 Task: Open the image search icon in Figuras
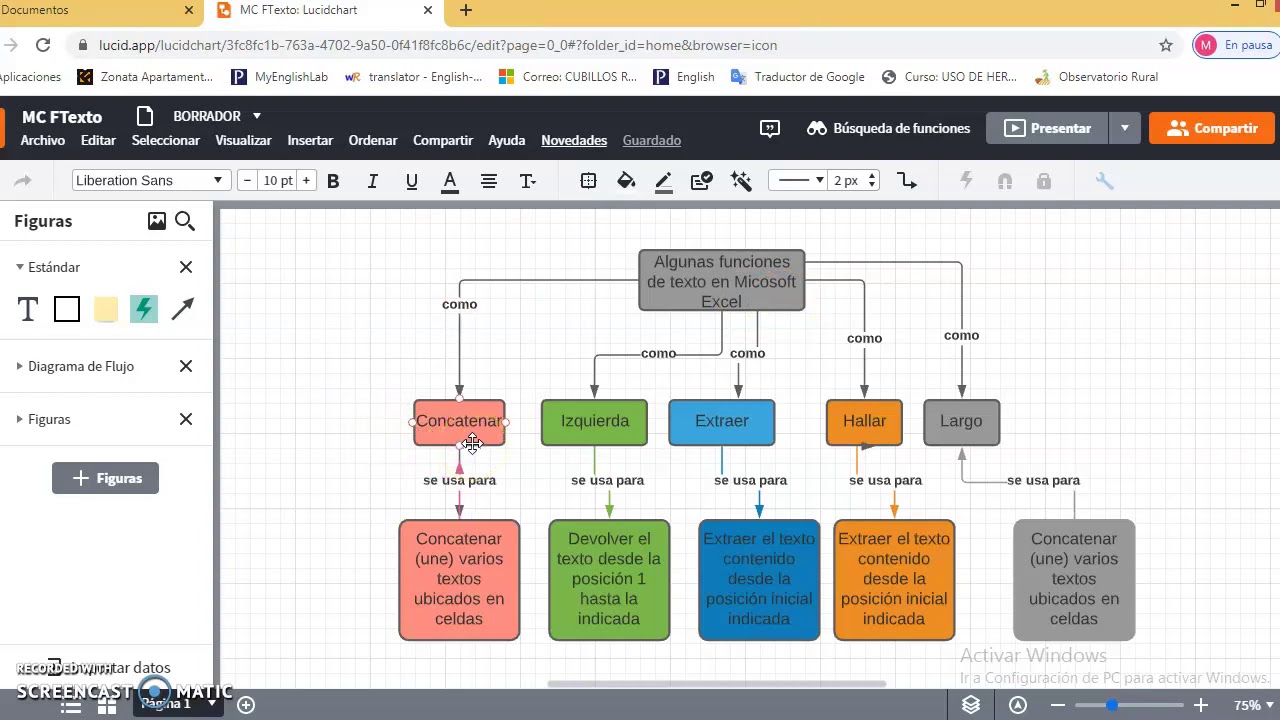tap(157, 221)
